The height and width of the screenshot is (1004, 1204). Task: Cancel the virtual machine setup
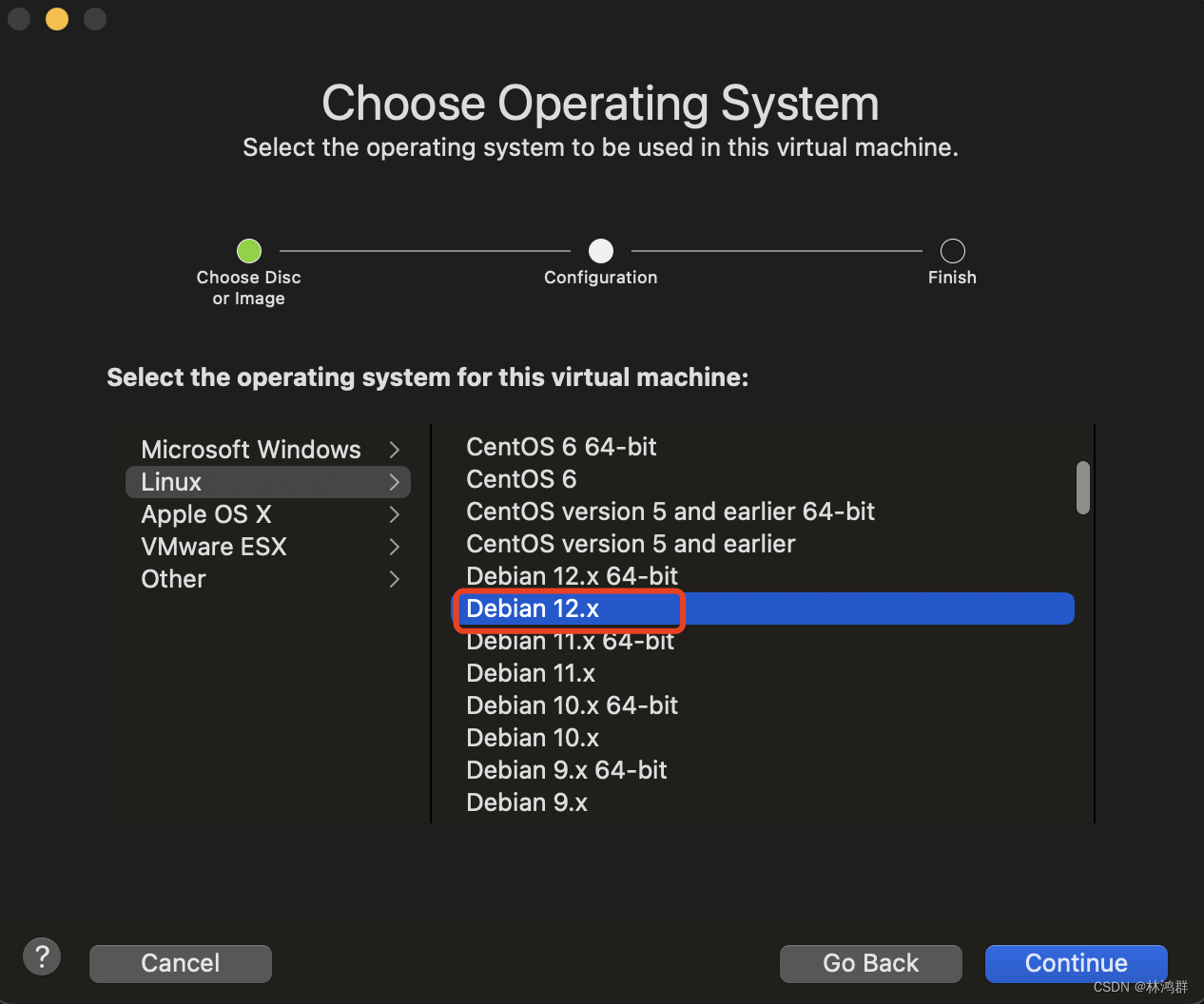[181, 963]
